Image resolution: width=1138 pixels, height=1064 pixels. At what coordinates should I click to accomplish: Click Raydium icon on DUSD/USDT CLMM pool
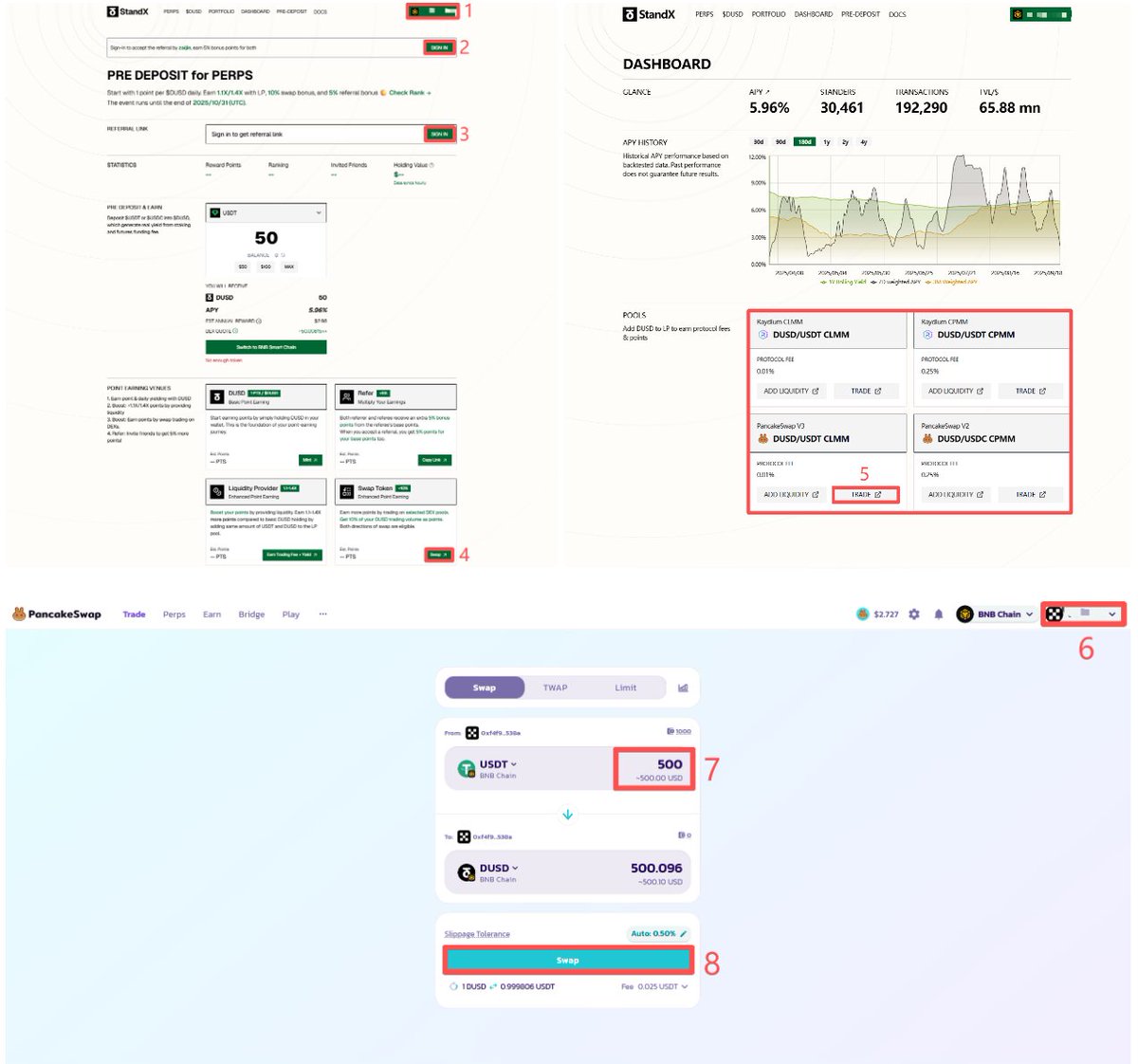[x=763, y=335]
